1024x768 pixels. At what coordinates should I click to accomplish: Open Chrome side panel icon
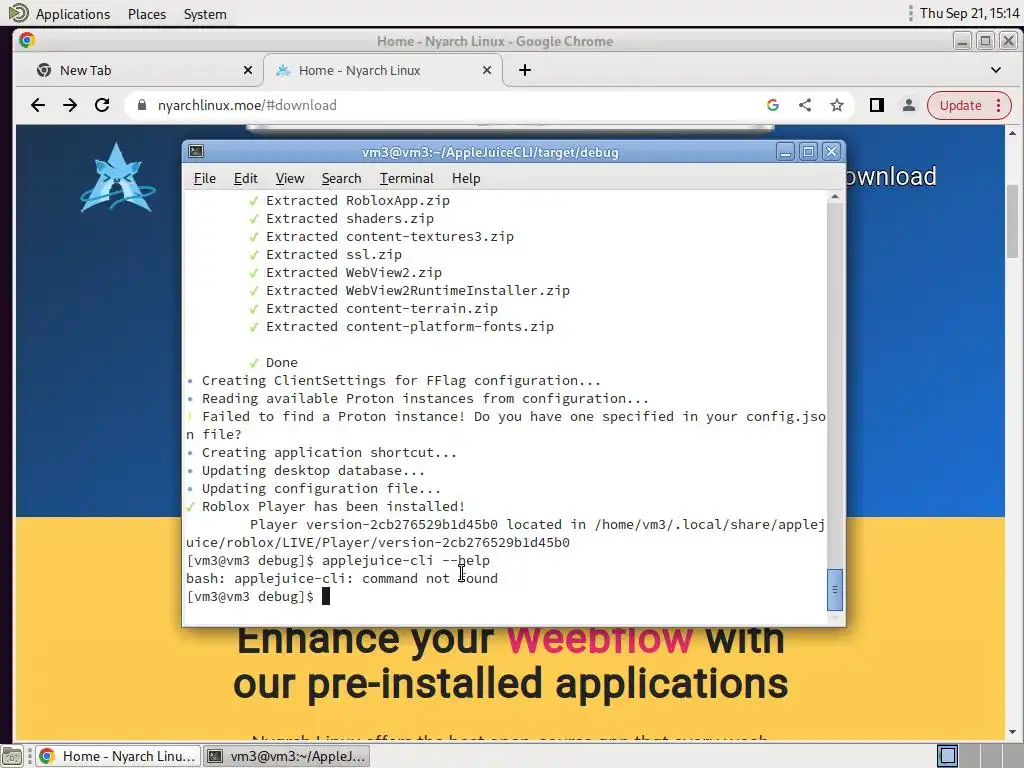coord(876,105)
